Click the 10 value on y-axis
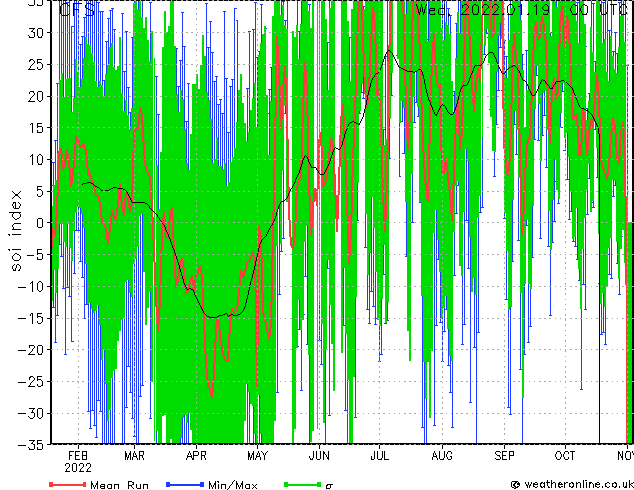Viewport: 634px width, 490px height. coord(36,160)
